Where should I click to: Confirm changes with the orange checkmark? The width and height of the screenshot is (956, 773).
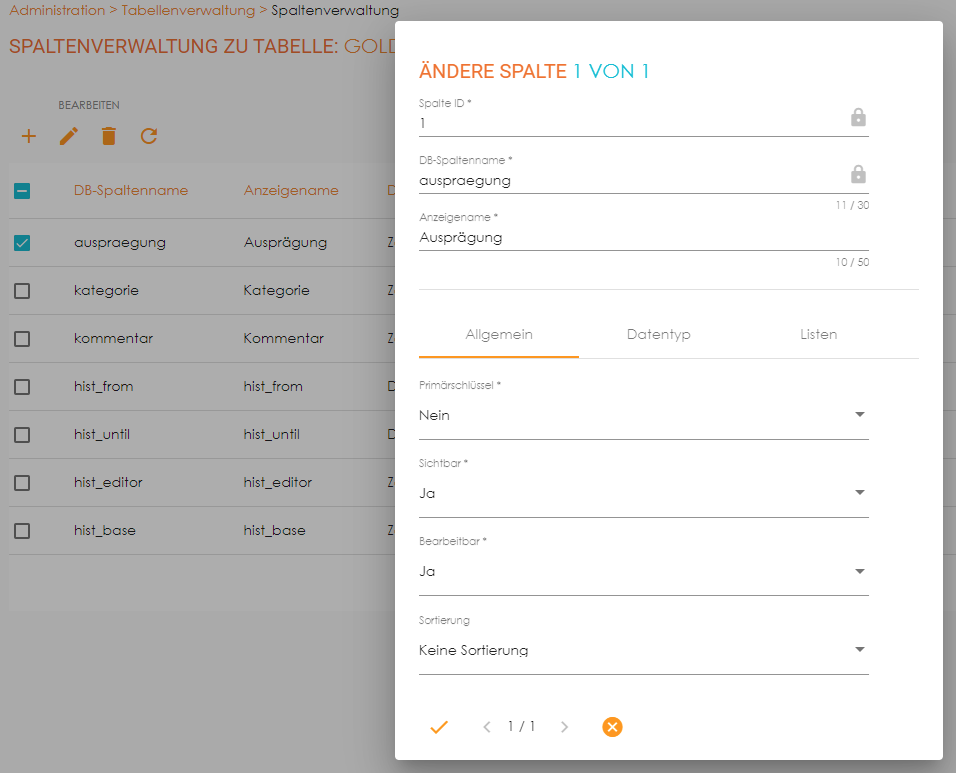438,727
